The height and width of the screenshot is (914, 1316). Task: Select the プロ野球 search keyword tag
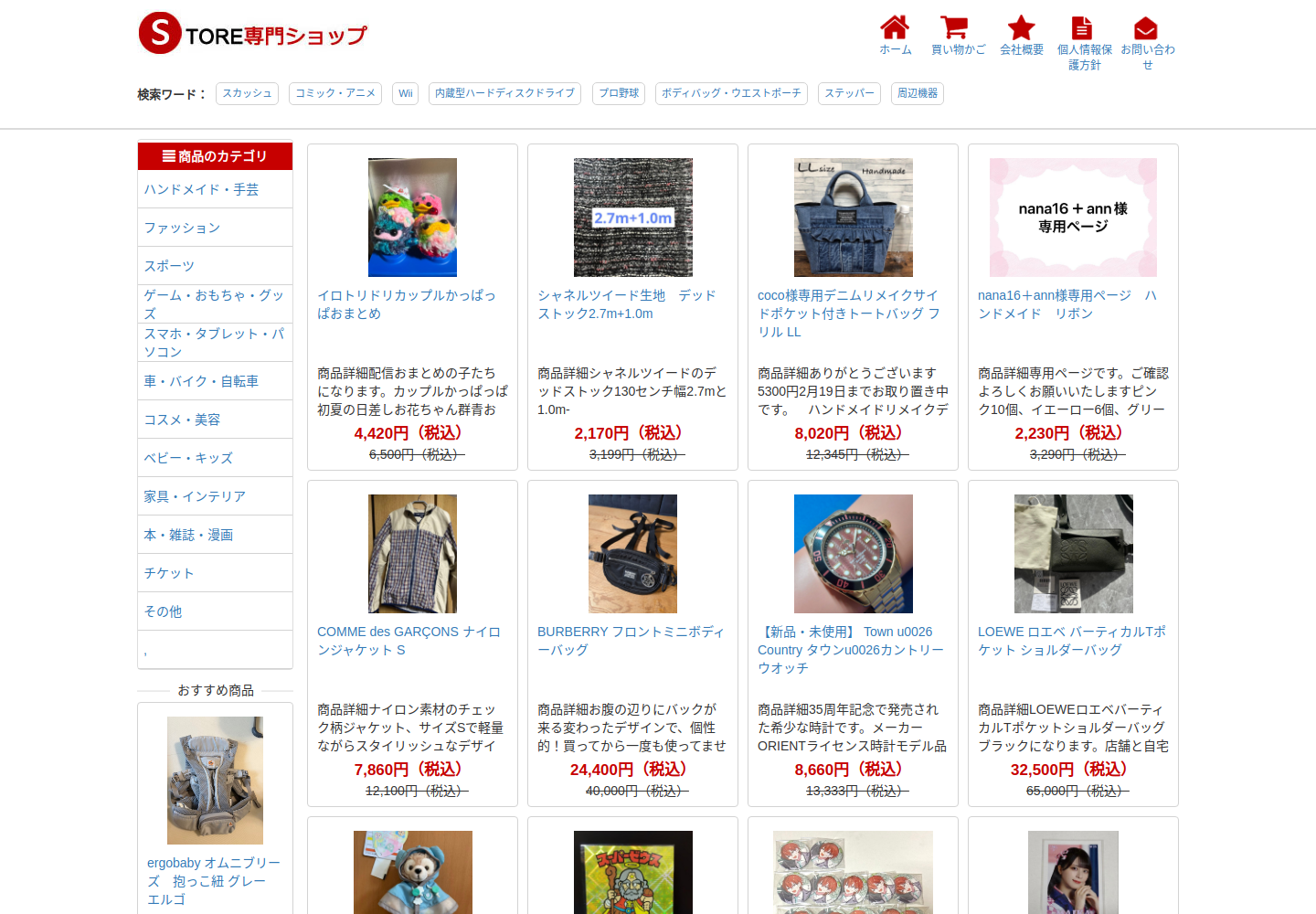(619, 93)
